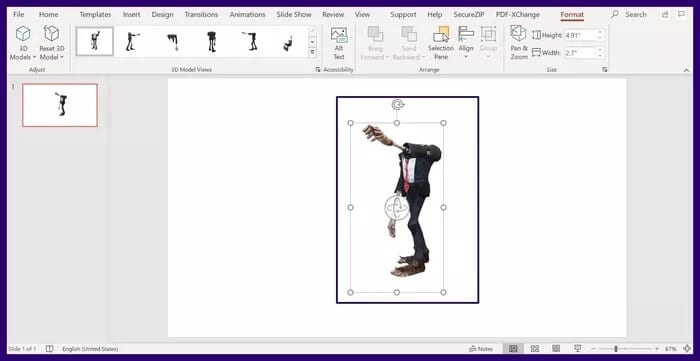This screenshot has width=700, height=361.
Task: Open zoom dialog via 67% level
Action: (671, 349)
